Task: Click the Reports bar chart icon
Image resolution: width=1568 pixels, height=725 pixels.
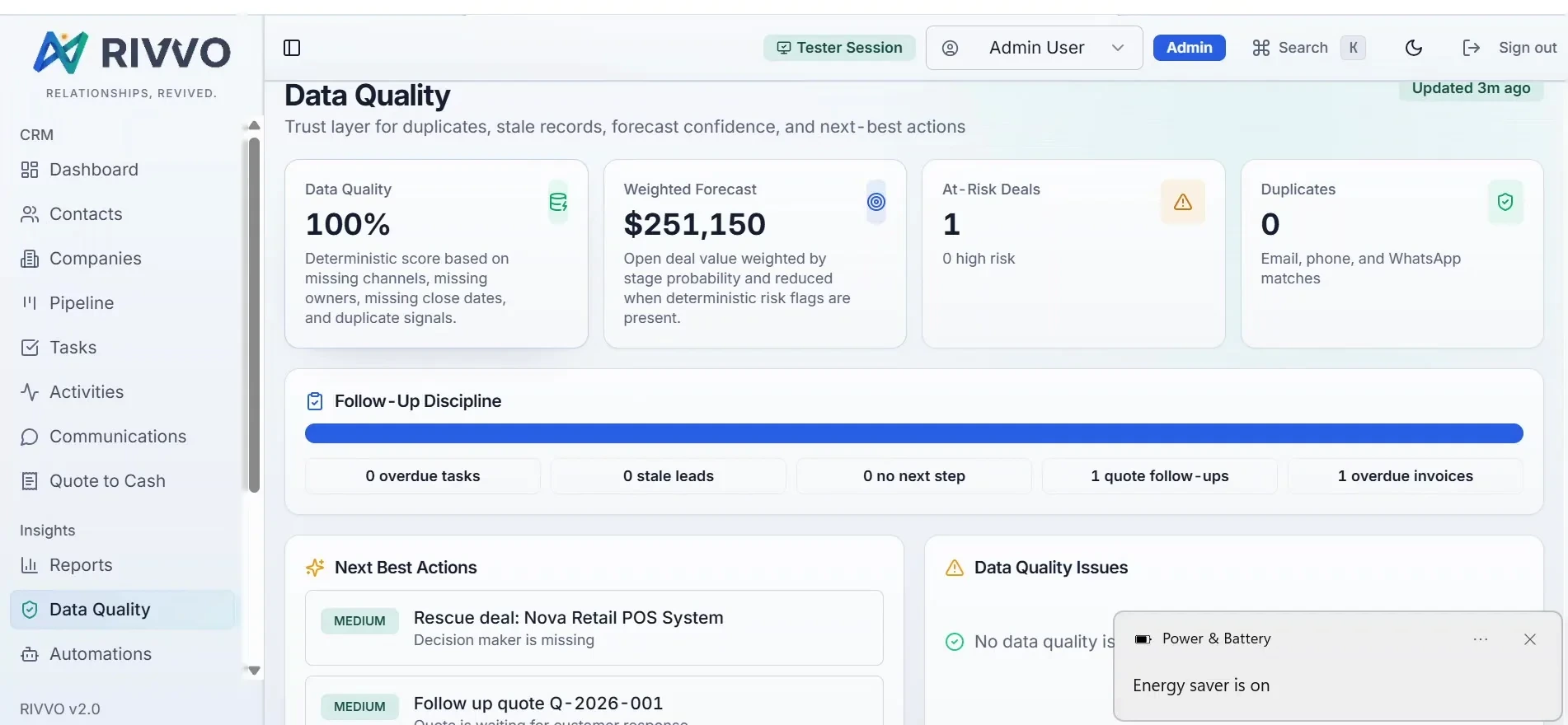Action: 30,565
